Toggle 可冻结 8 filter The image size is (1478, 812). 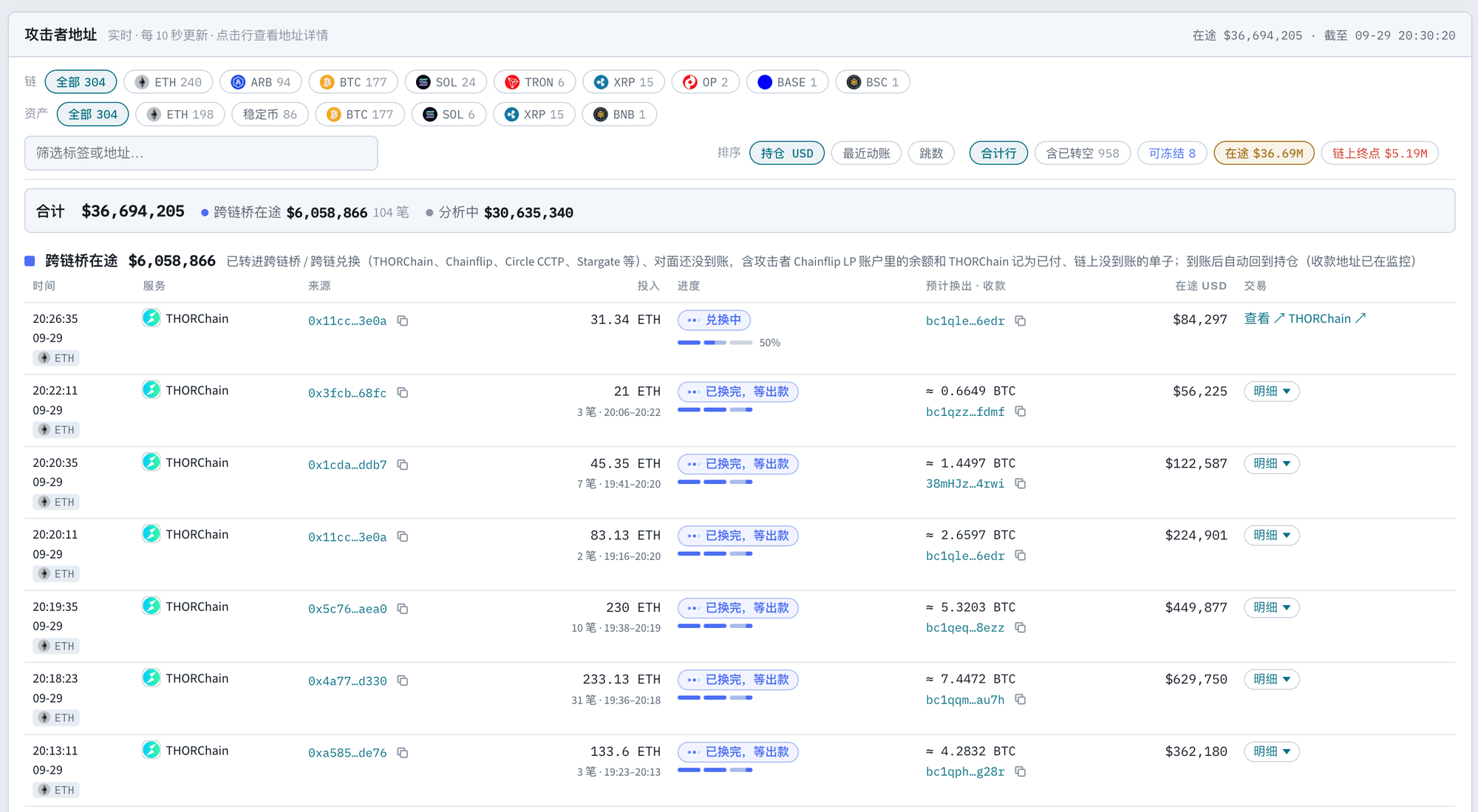click(1172, 153)
